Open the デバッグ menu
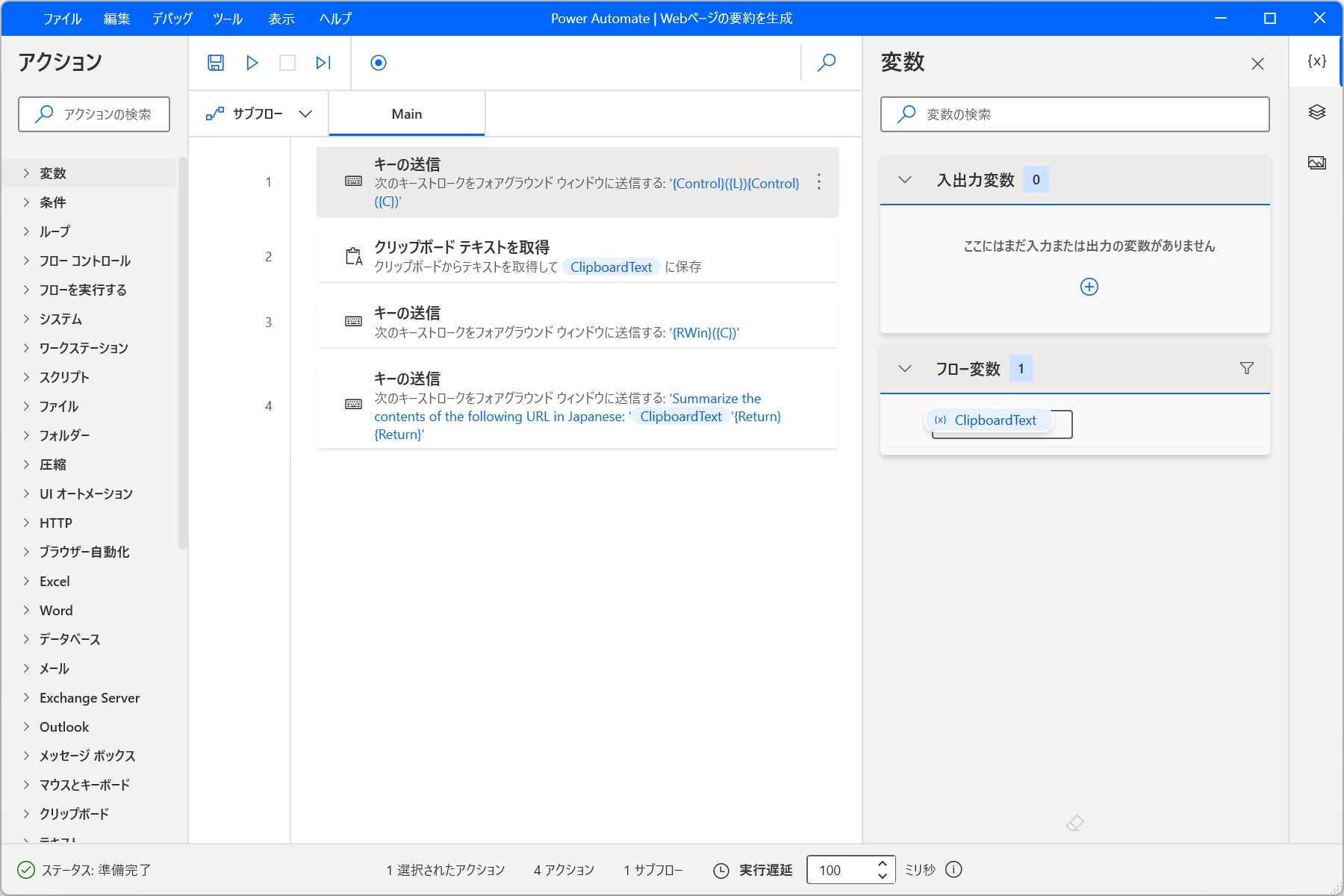Viewport: 1344px width, 896px height. tap(172, 19)
